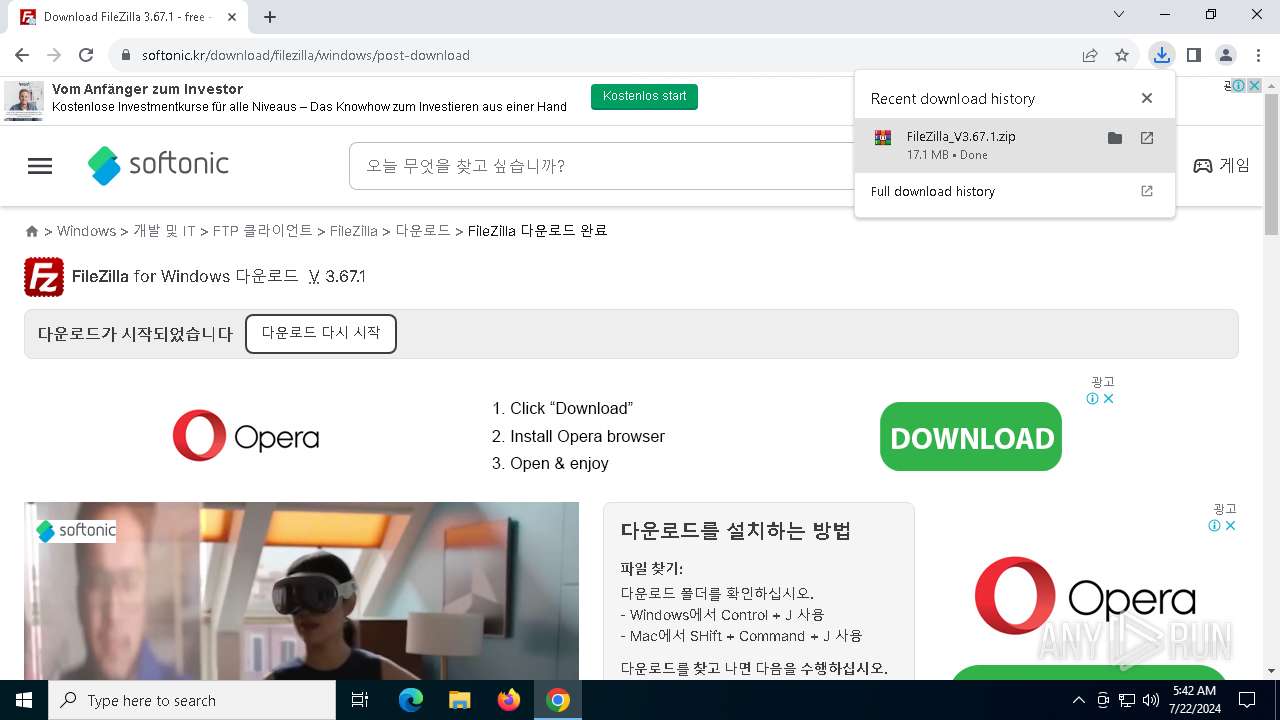Viewport: 1280px width, 720px height.
Task: Toggle the downloads toolbar icon
Action: point(1161,55)
